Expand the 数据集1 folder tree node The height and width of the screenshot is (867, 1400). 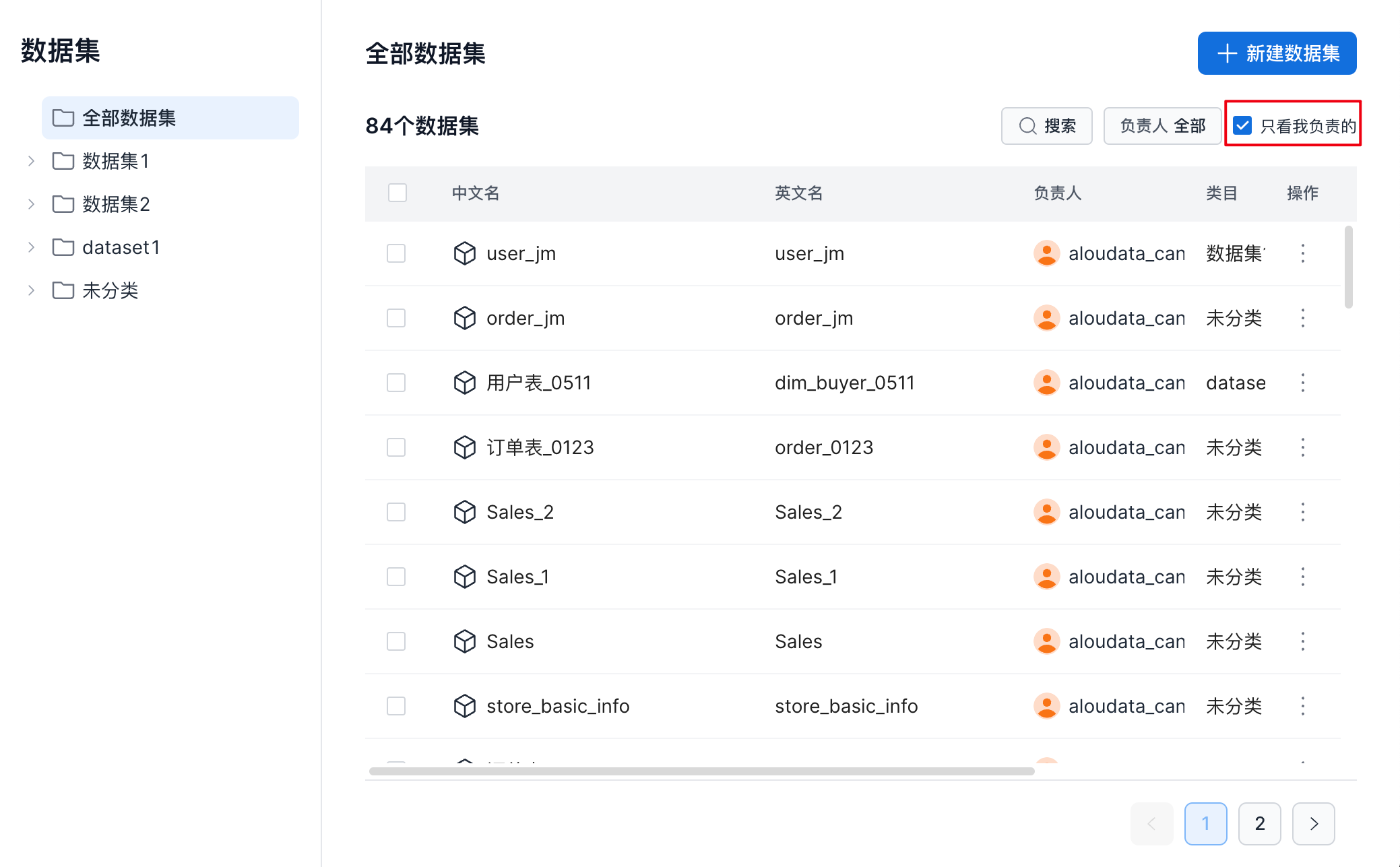[x=31, y=161]
